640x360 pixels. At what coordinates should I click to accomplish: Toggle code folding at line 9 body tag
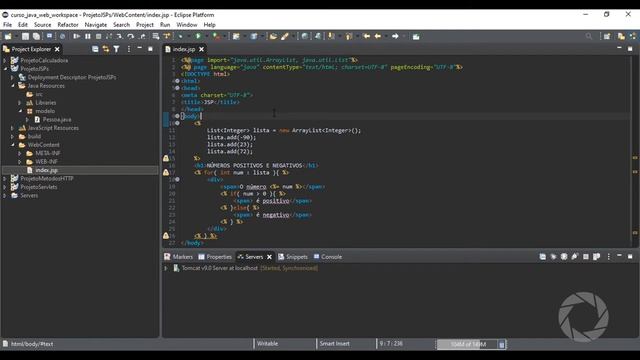(x=177, y=116)
